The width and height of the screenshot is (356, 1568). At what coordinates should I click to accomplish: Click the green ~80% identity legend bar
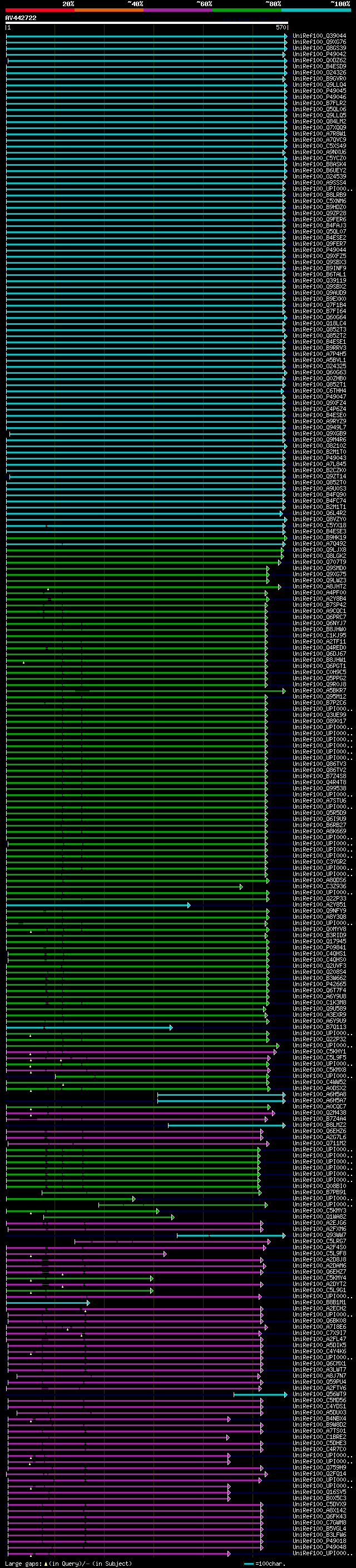tap(246, 10)
